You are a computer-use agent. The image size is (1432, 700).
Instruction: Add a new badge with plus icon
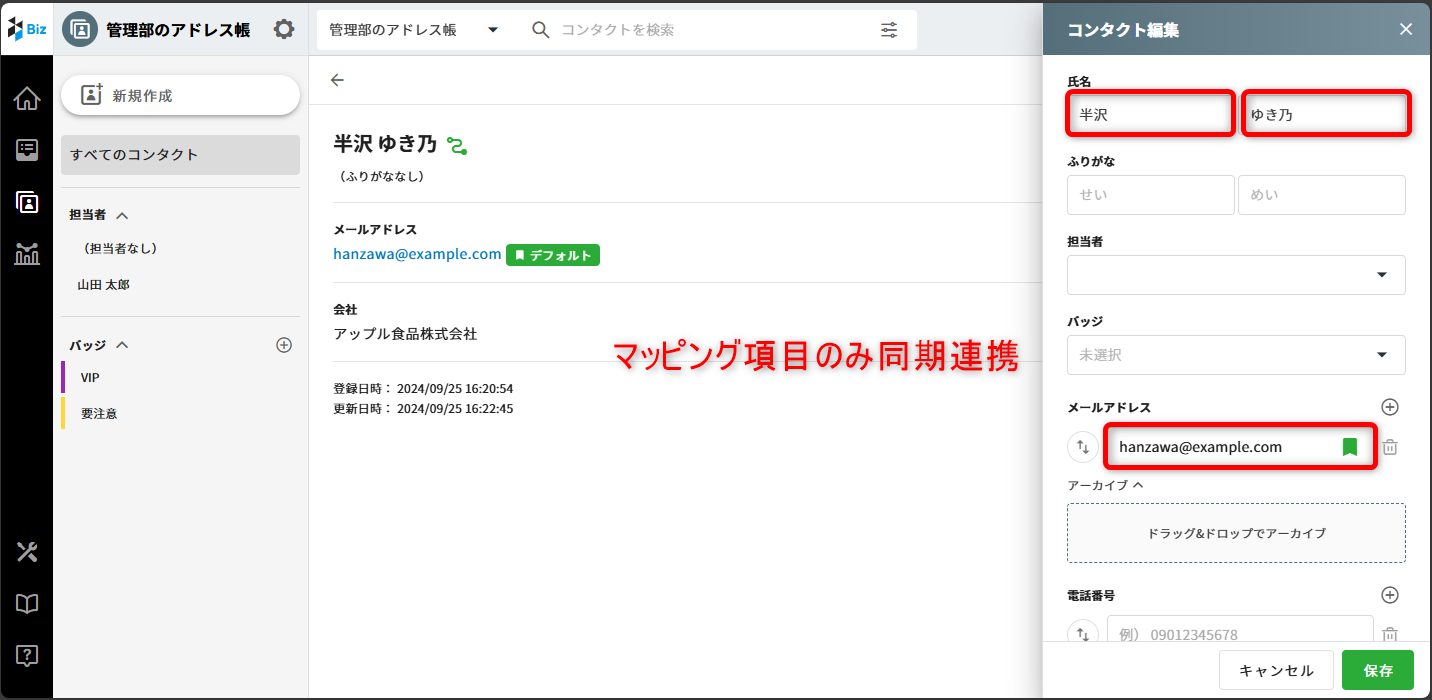[x=284, y=345]
